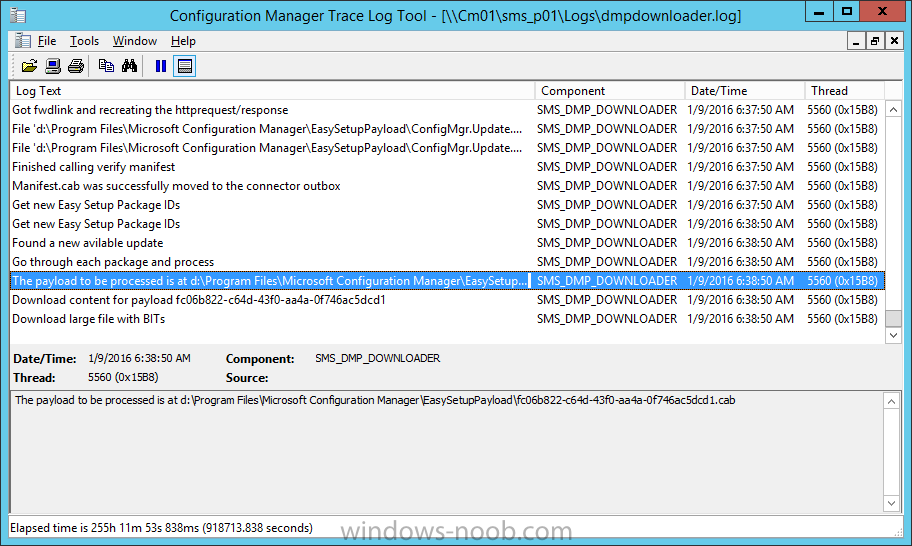Click log list scrollbar up arrow
Image resolution: width=912 pixels, height=546 pixels.
click(x=893, y=109)
